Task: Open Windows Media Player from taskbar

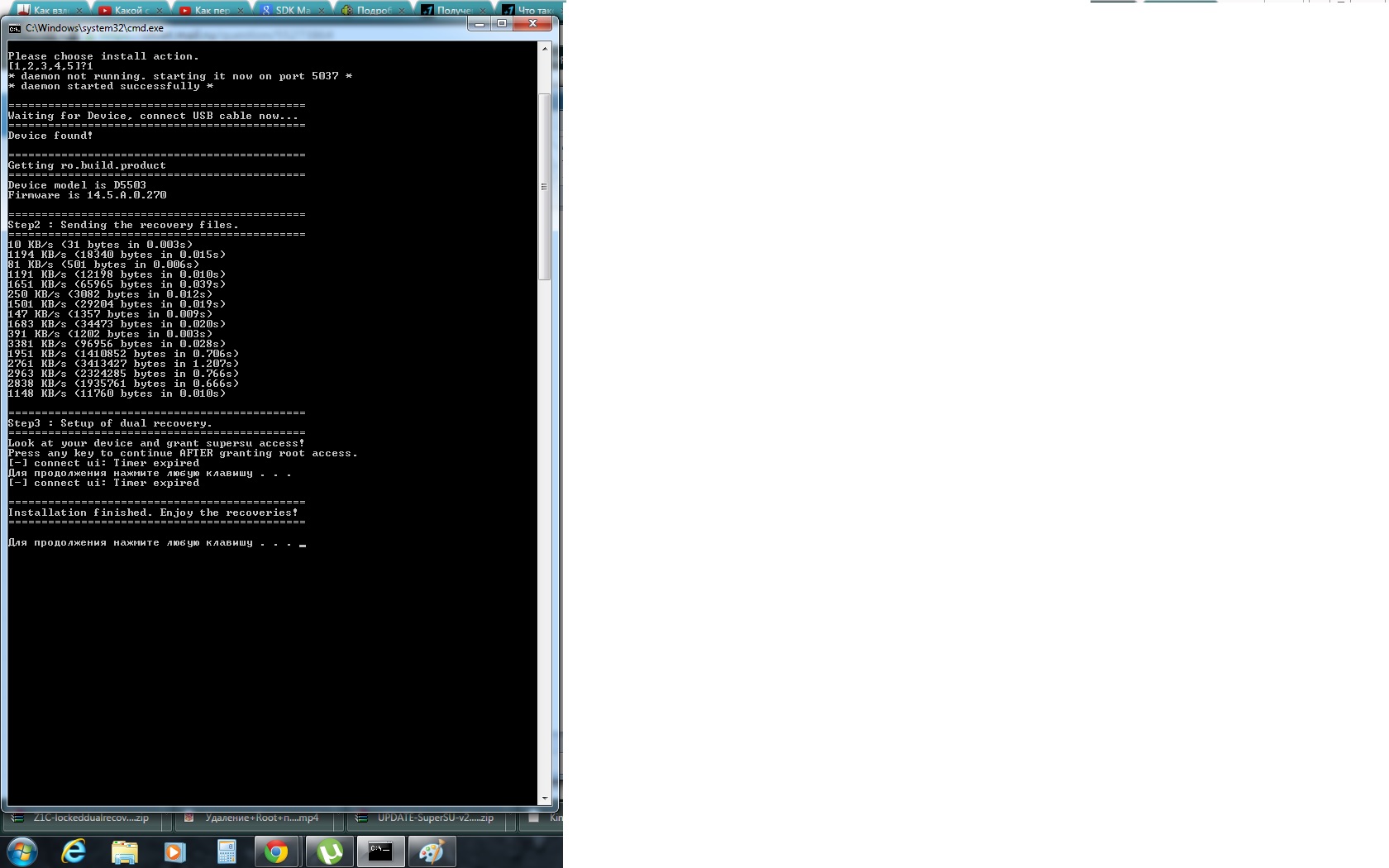Action: pyautogui.click(x=175, y=851)
